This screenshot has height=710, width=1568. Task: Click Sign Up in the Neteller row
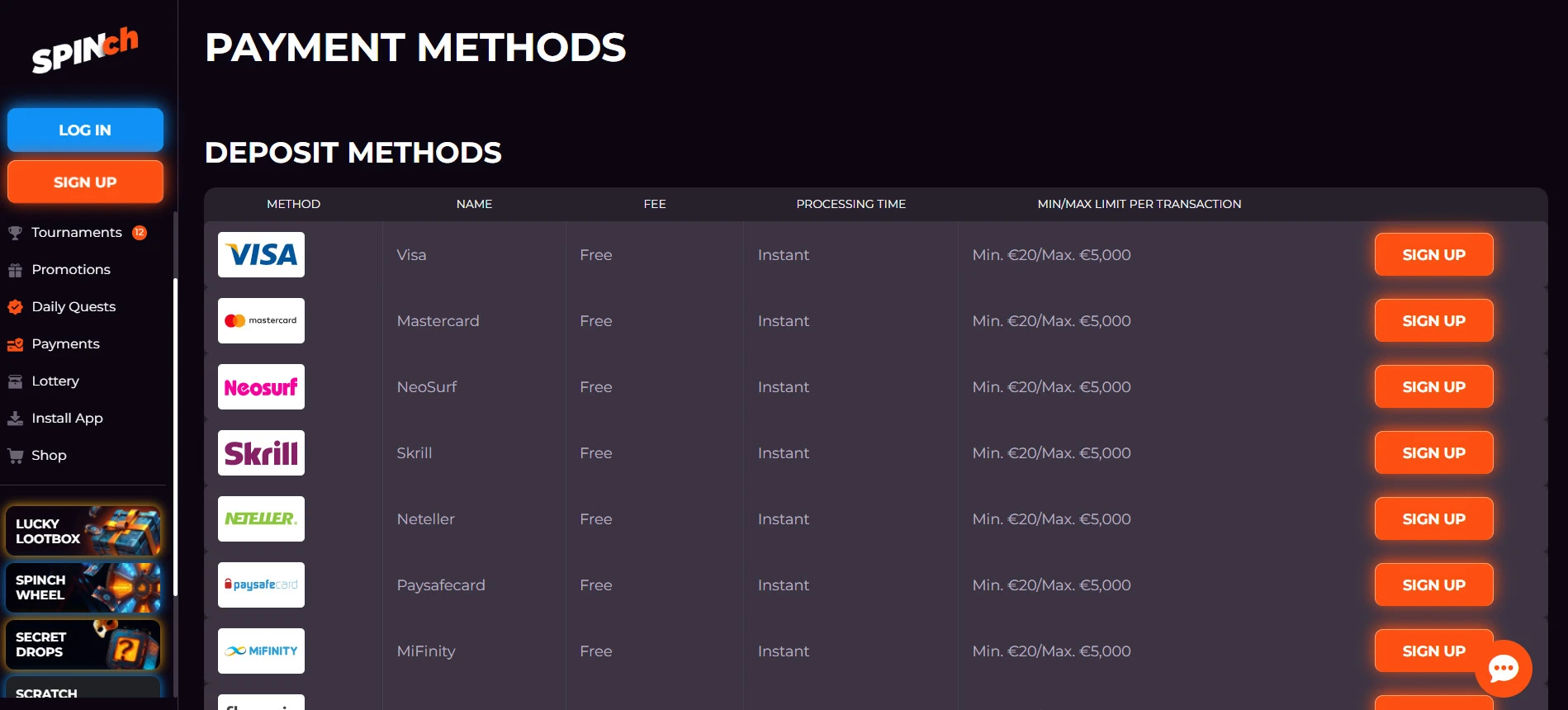pos(1433,518)
